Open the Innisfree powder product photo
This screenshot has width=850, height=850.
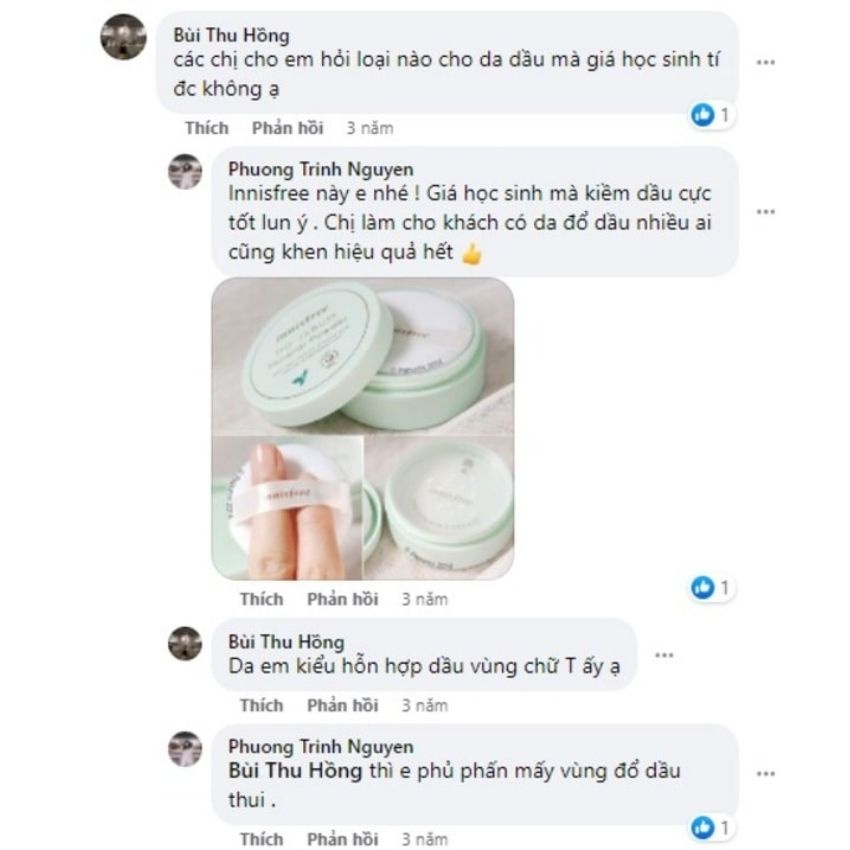(363, 428)
